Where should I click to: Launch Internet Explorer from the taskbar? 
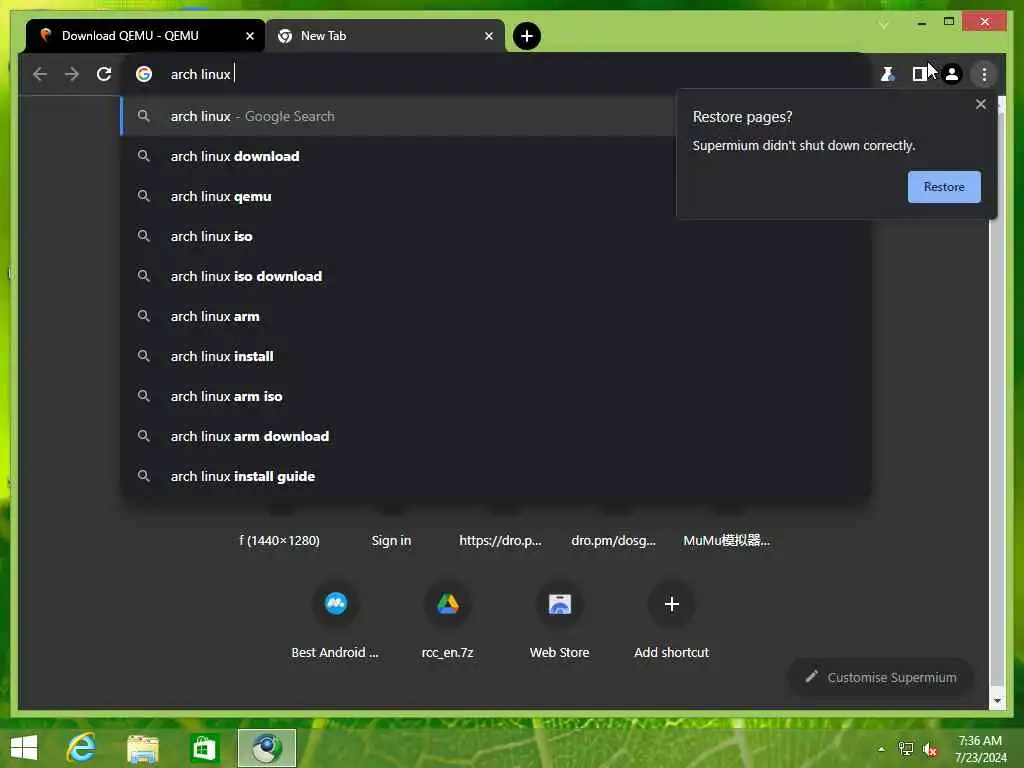(81, 748)
